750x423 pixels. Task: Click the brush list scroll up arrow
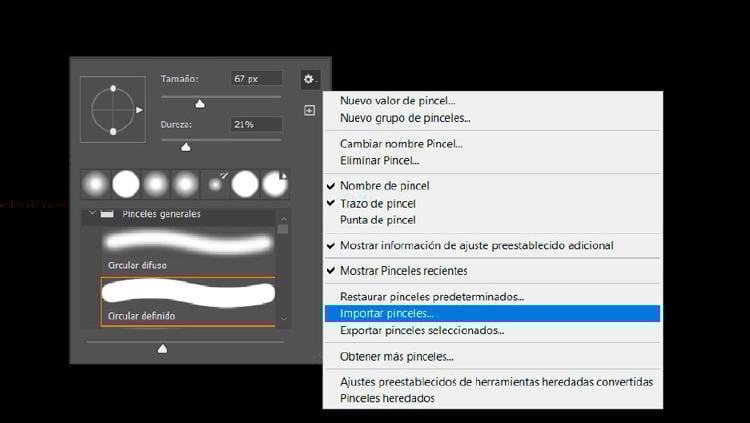pos(284,219)
